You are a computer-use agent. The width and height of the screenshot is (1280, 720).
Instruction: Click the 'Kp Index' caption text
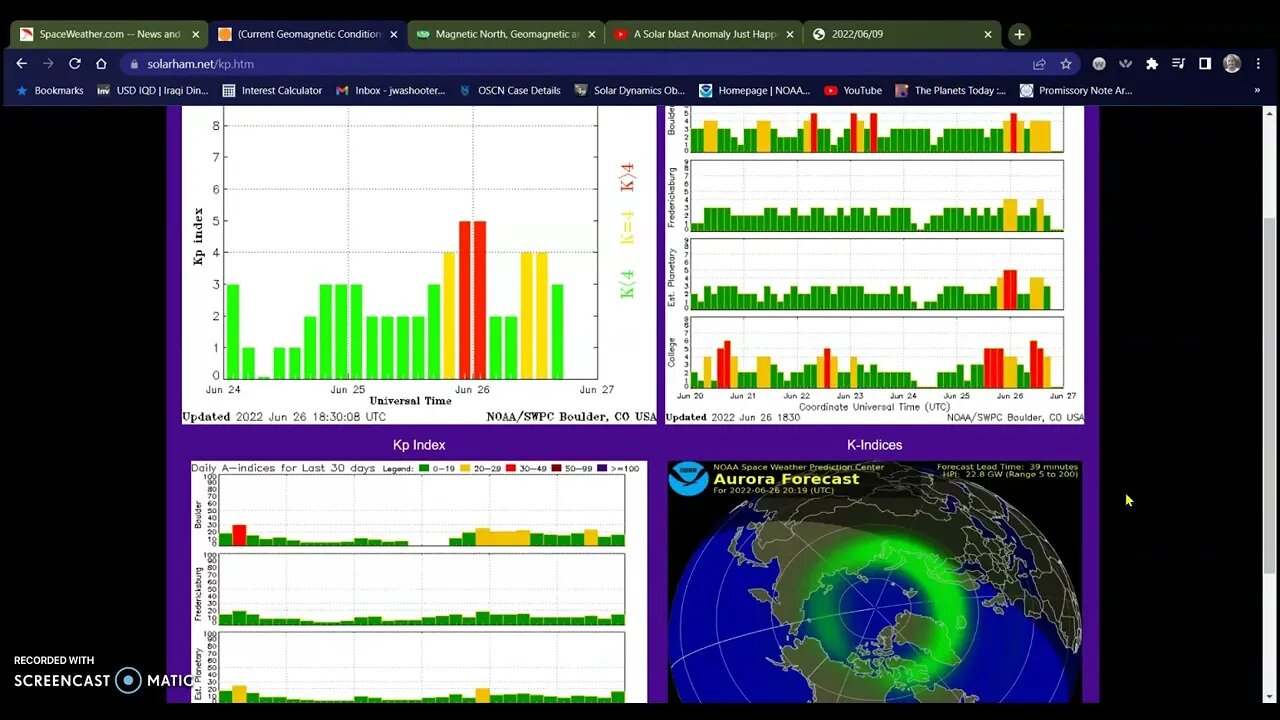tap(419, 445)
